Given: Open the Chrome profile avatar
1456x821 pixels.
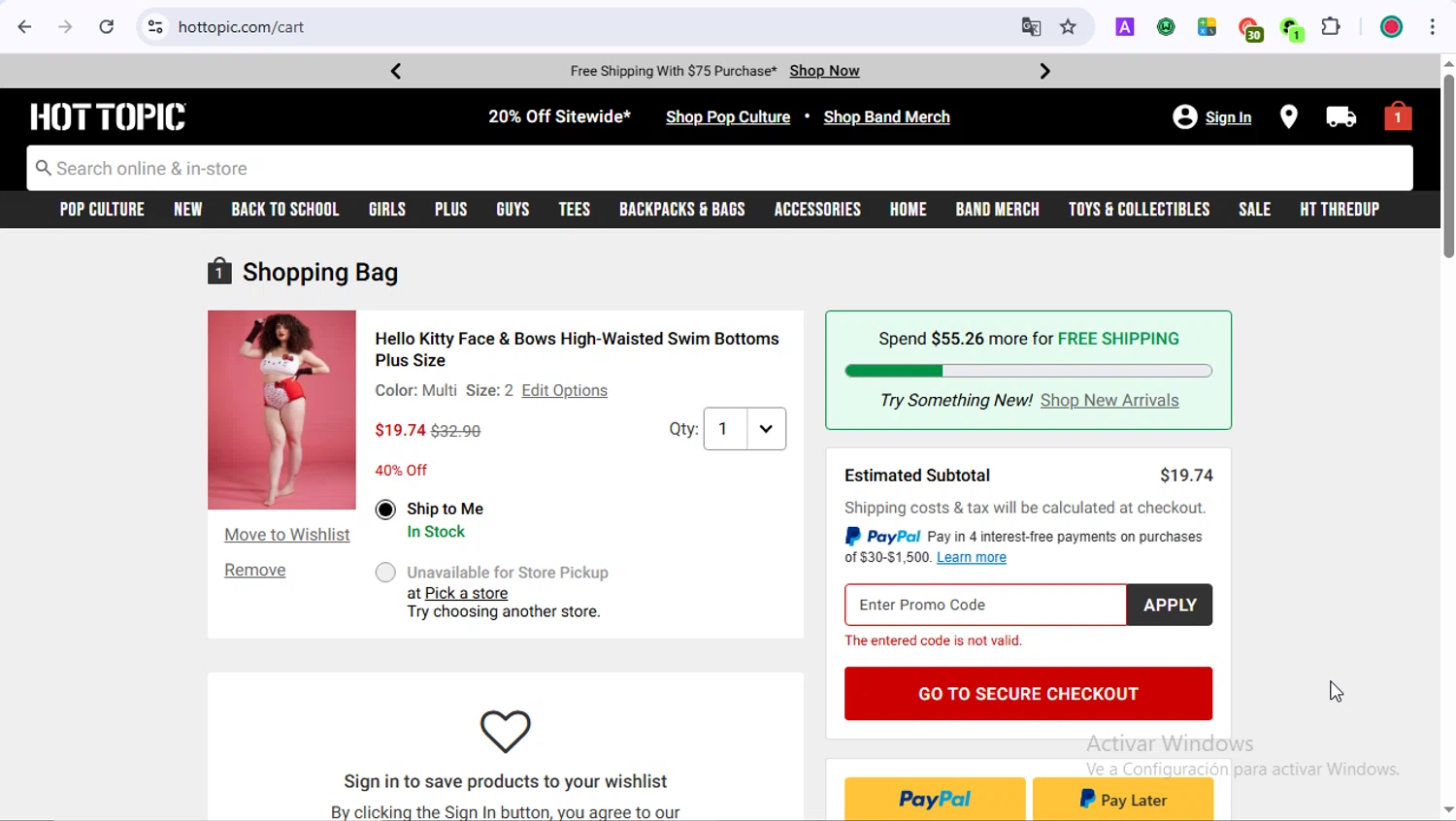Looking at the screenshot, I should 1391,27.
